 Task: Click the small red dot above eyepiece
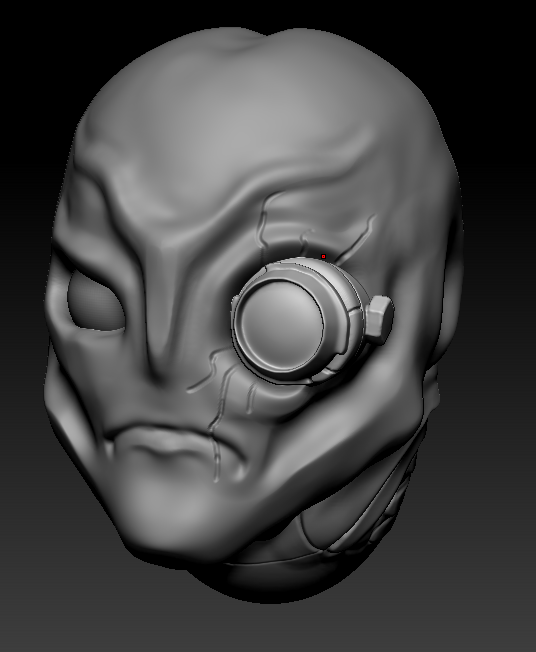[x=324, y=257]
